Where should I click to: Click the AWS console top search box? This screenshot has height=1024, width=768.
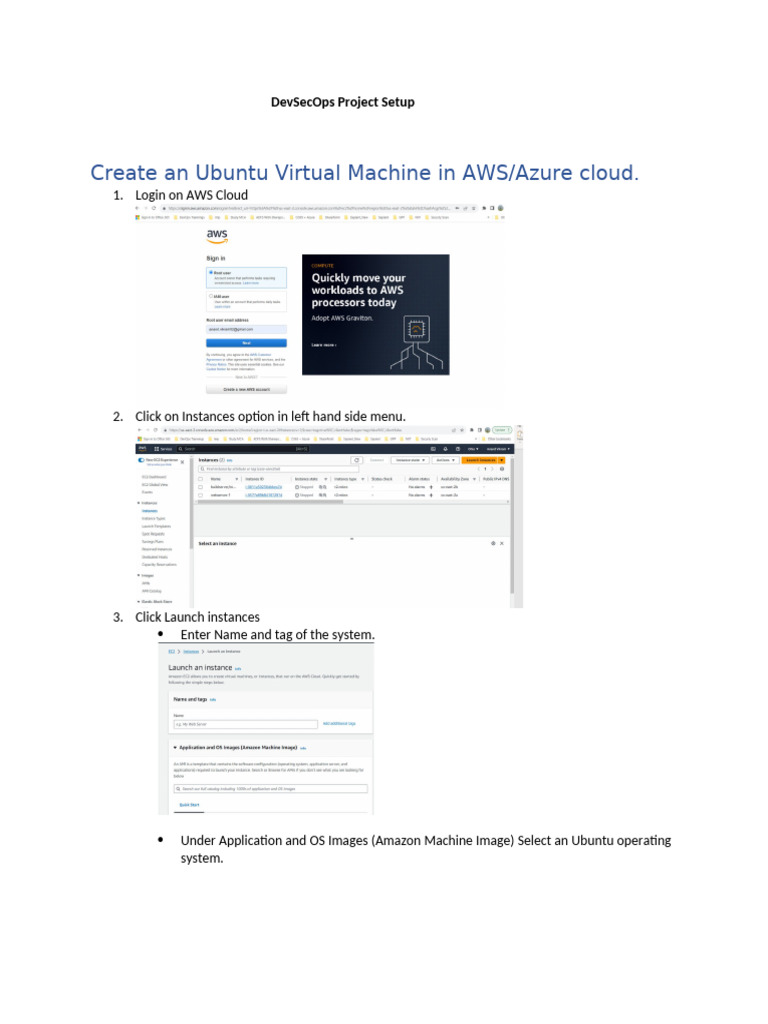pos(242,449)
